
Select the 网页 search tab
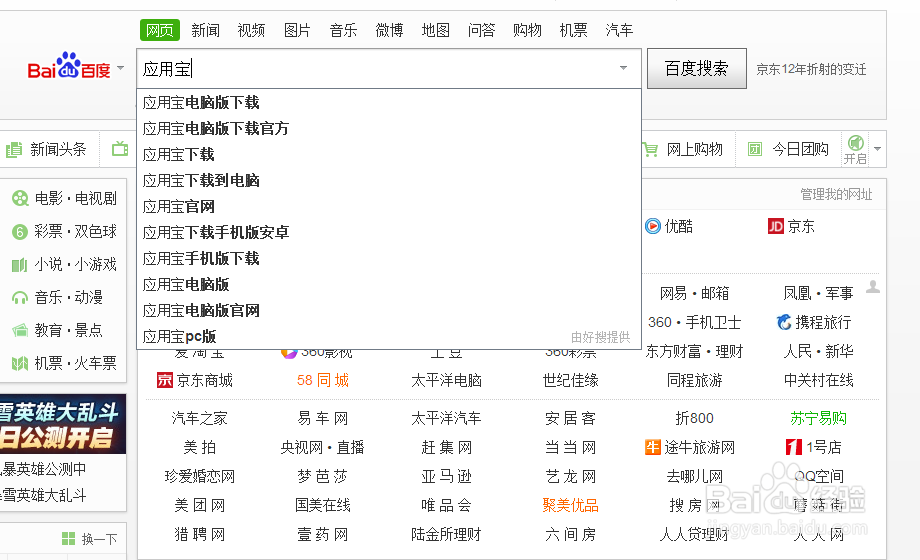pos(160,30)
